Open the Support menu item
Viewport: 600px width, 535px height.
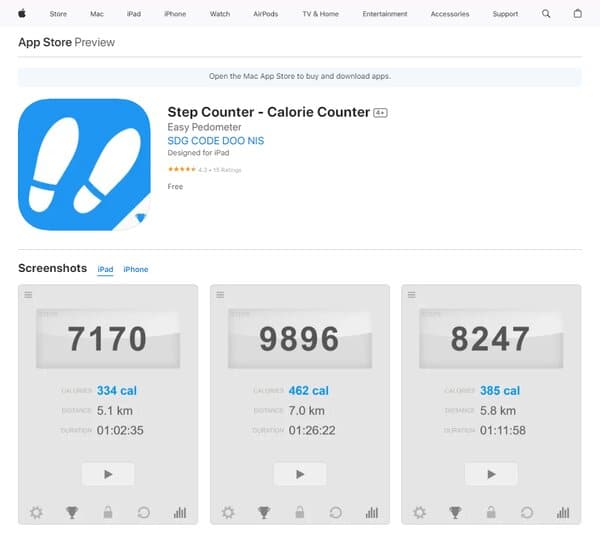point(505,14)
